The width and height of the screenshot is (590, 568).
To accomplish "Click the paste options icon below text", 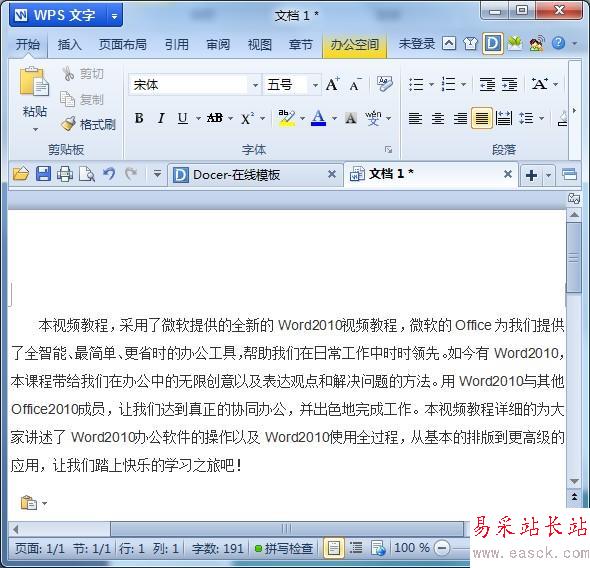I will click(29, 503).
